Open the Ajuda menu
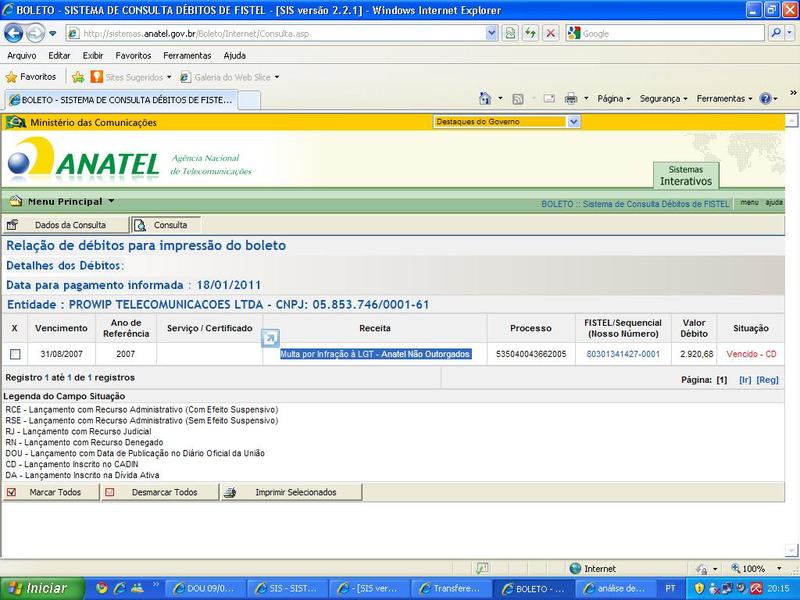 click(234, 56)
